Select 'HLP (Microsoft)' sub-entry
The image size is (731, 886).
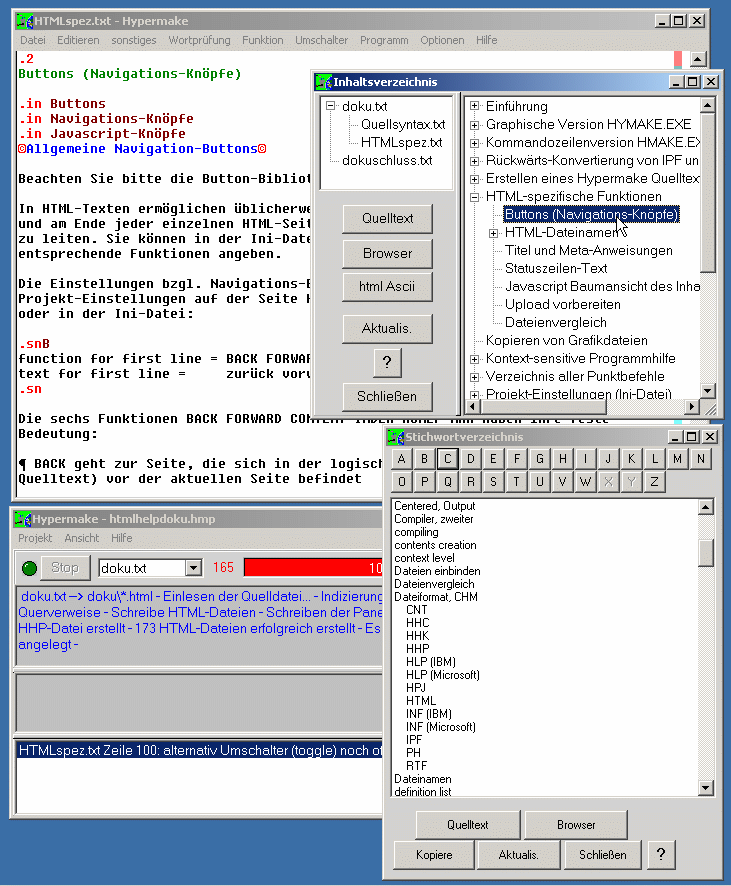(x=442, y=675)
